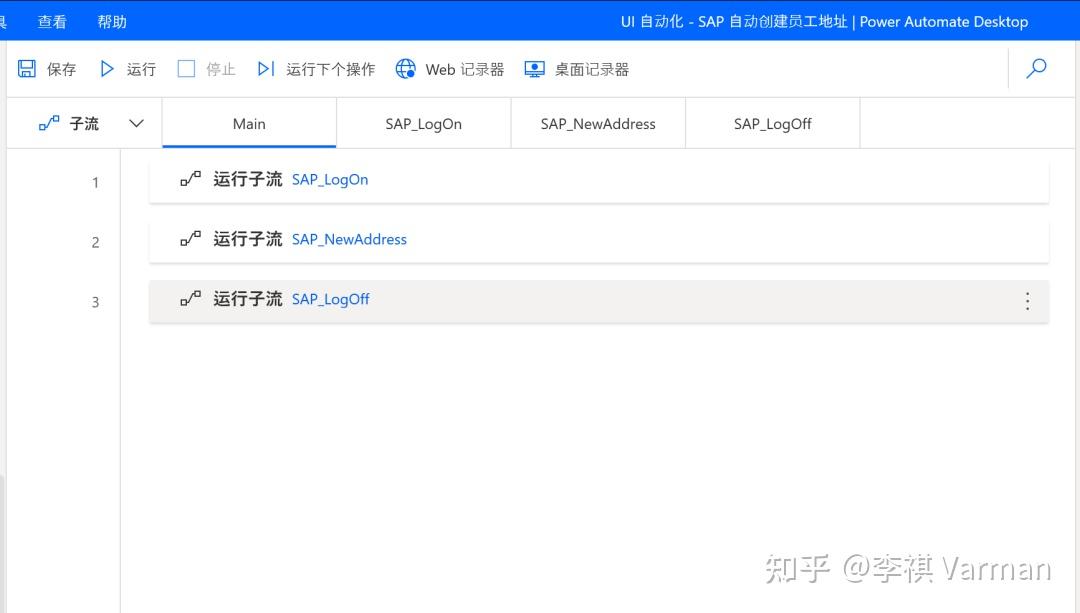Switch to the SAP_LogOn tab
The height and width of the screenshot is (613, 1080).
coord(423,122)
